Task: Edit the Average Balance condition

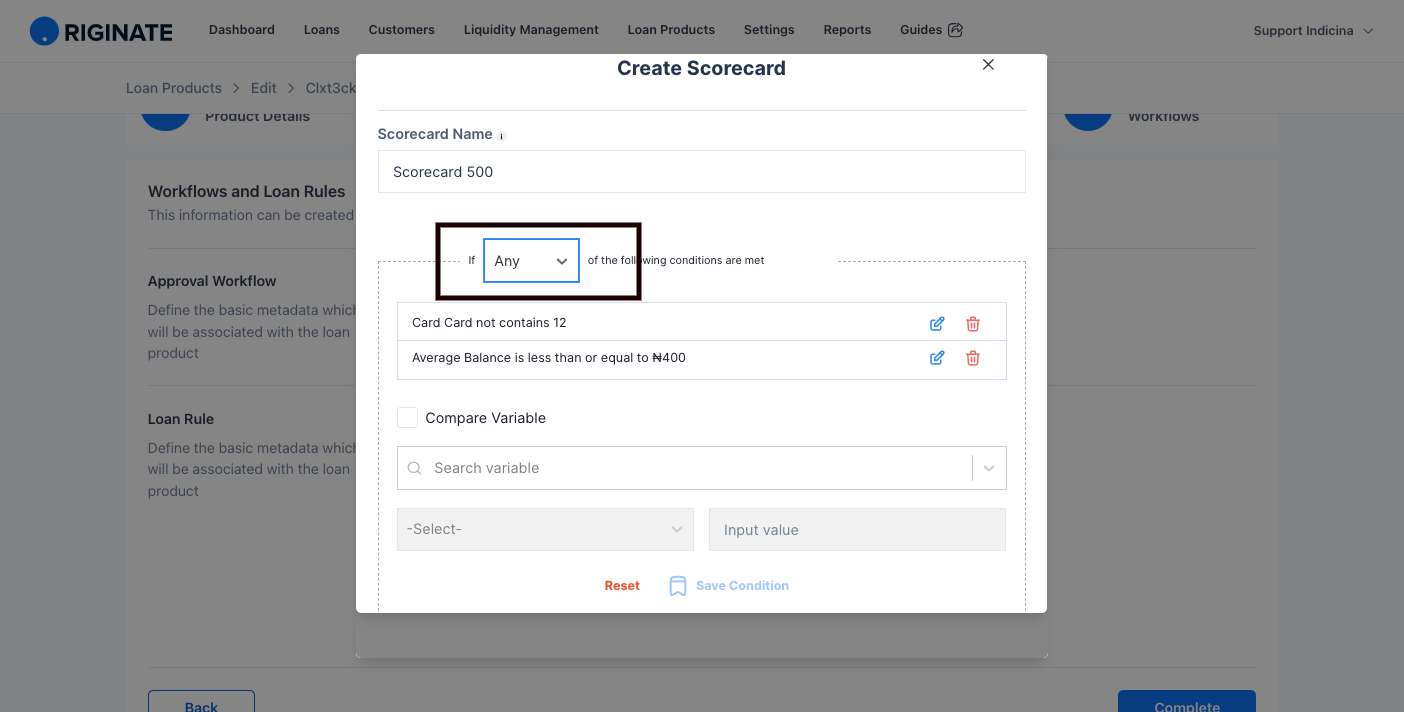Action: pos(937,358)
